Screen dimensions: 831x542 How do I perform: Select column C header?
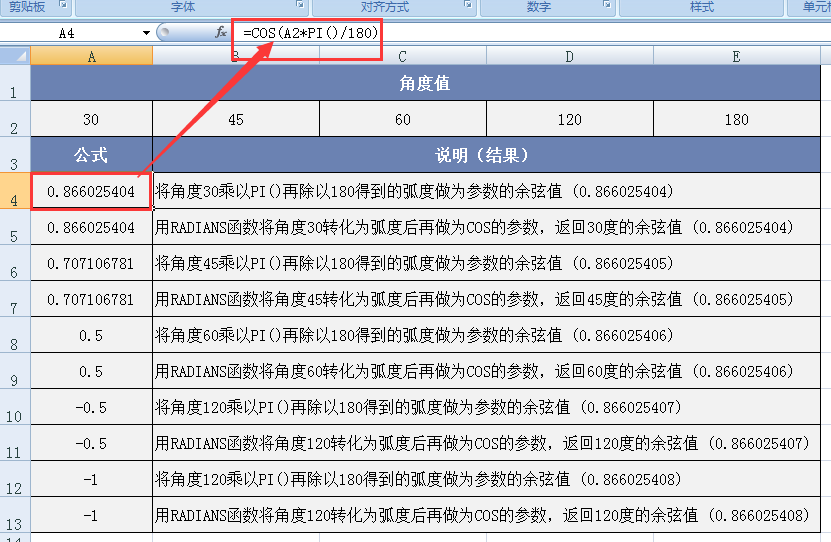tap(403, 56)
